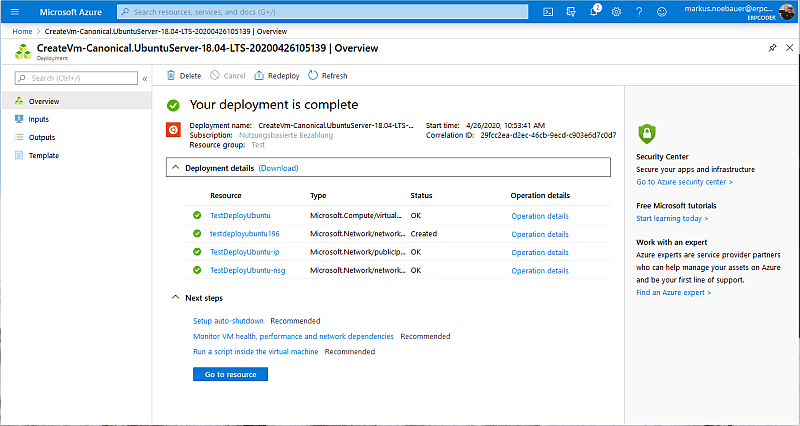The width and height of the screenshot is (800, 426).
Task: Click the Type column header
Action: pos(318,195)
